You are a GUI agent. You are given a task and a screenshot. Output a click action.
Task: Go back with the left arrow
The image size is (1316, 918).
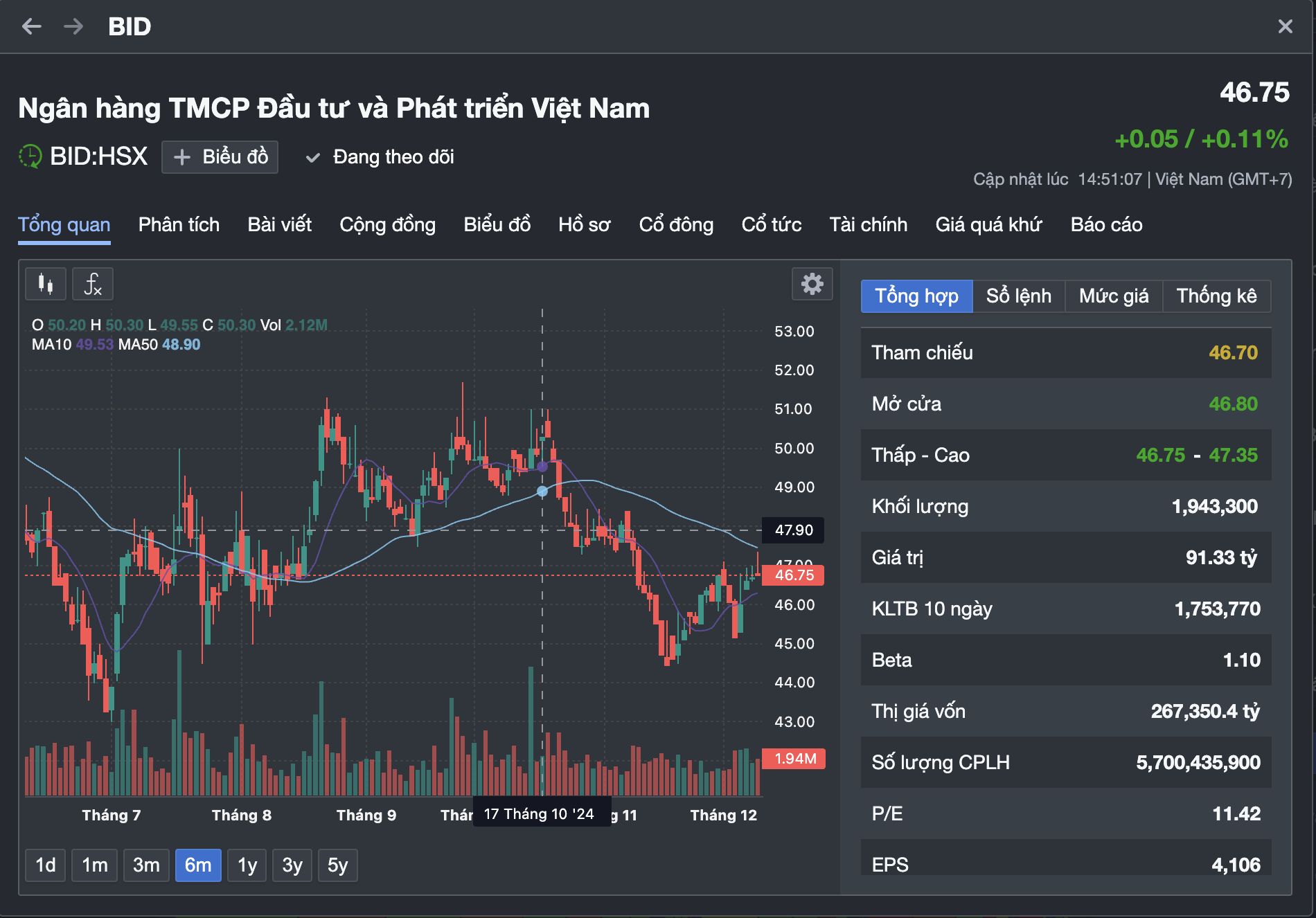pos(32,26)
